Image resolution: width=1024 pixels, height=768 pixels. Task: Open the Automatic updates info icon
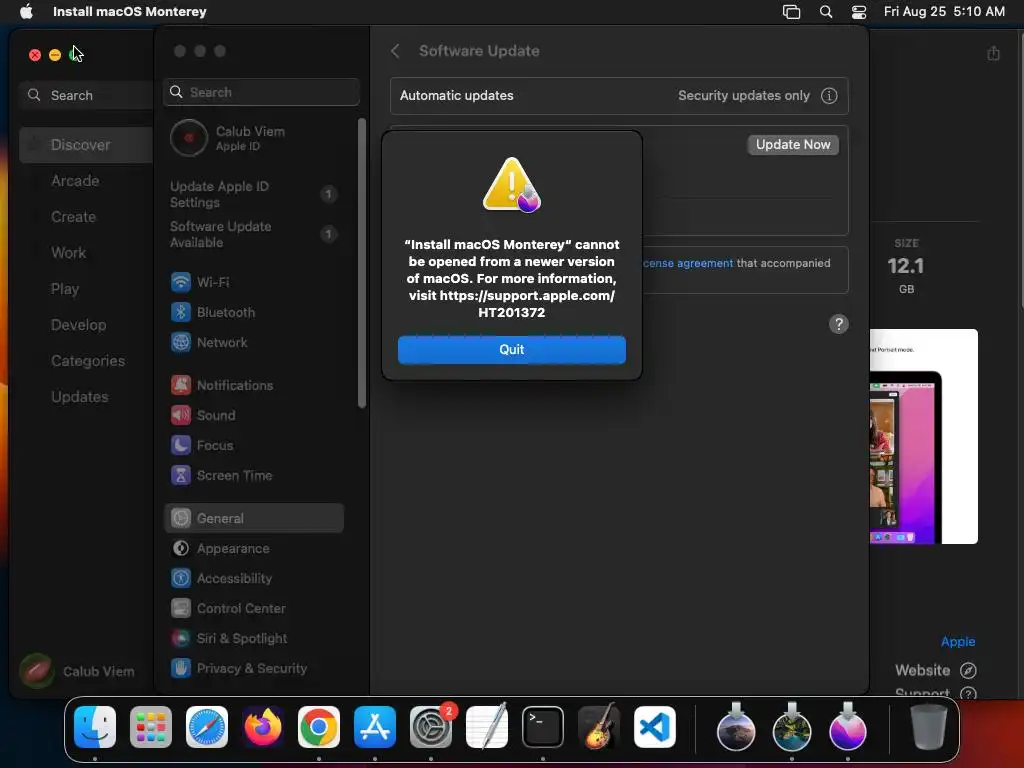click(829, 95)
